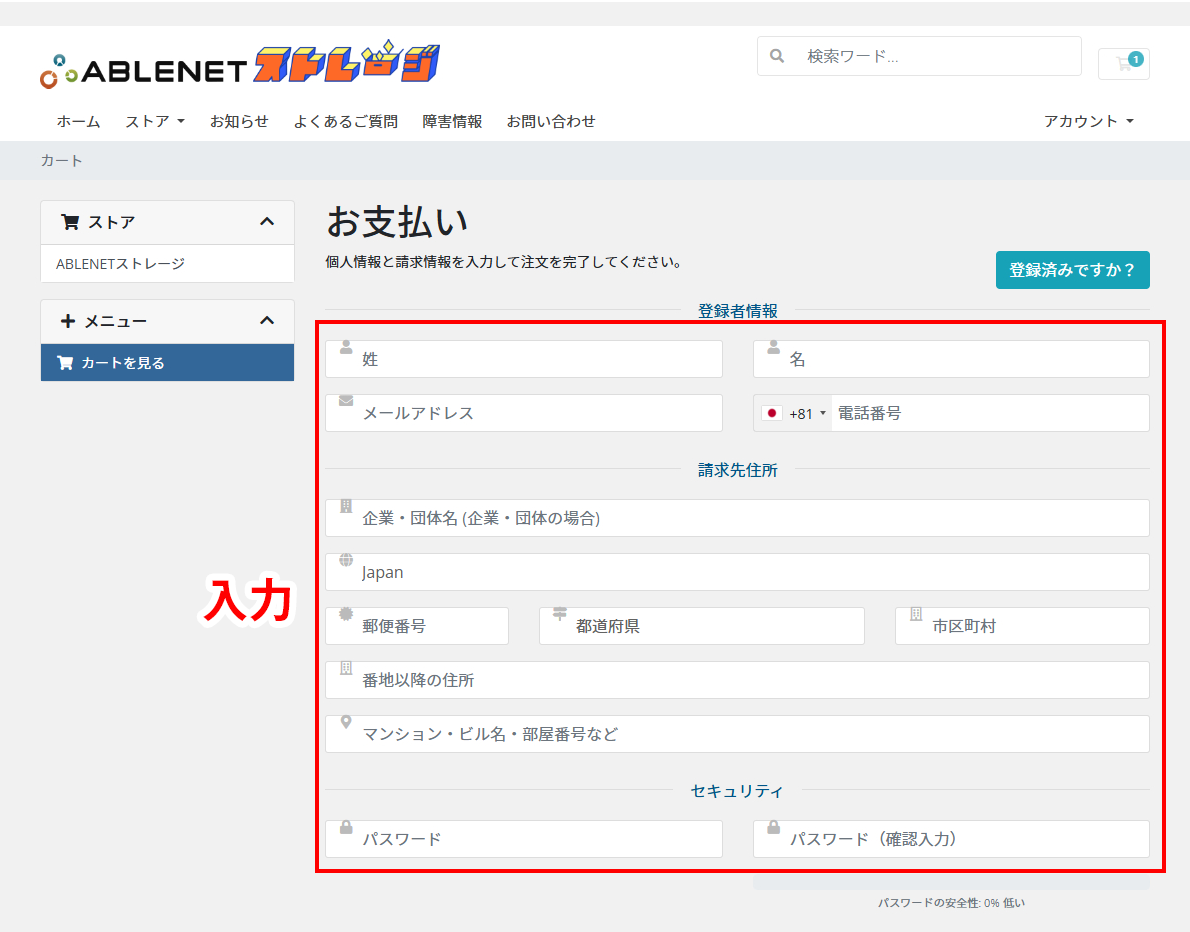
Task: Select ホーム in the navigation menu
Action: (78, 121)
